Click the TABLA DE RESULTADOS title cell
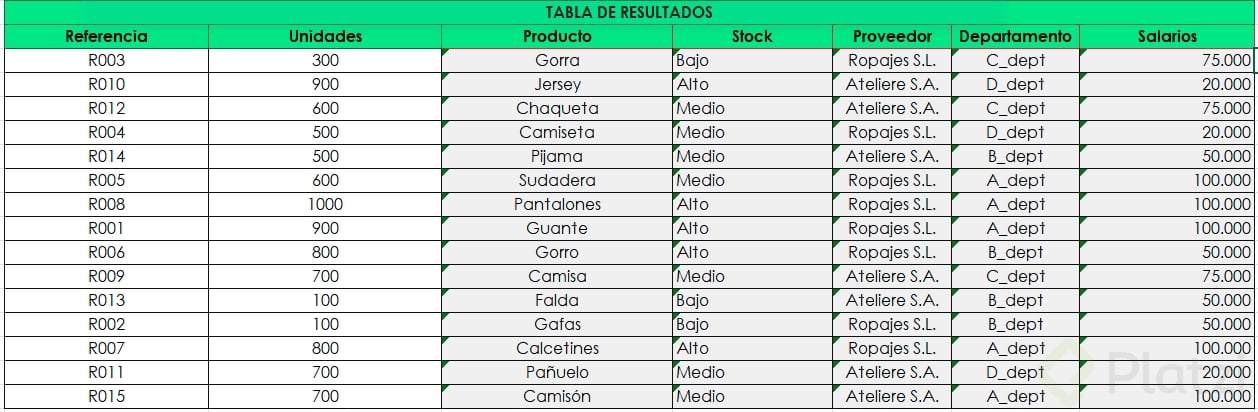Viewport: 1258px width, 412px height. 629,12
